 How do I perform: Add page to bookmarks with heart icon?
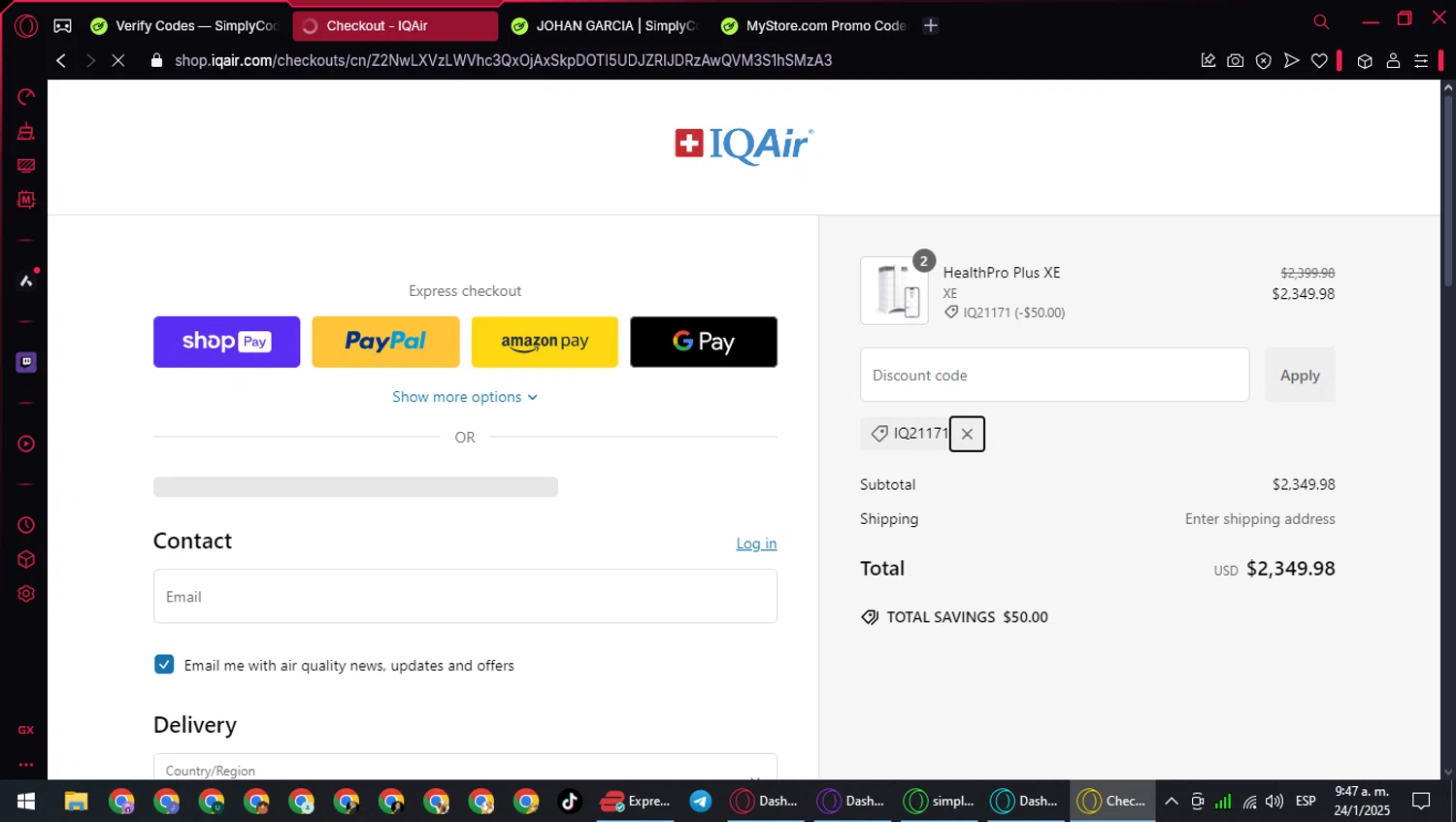click(x=1319, y=60)
